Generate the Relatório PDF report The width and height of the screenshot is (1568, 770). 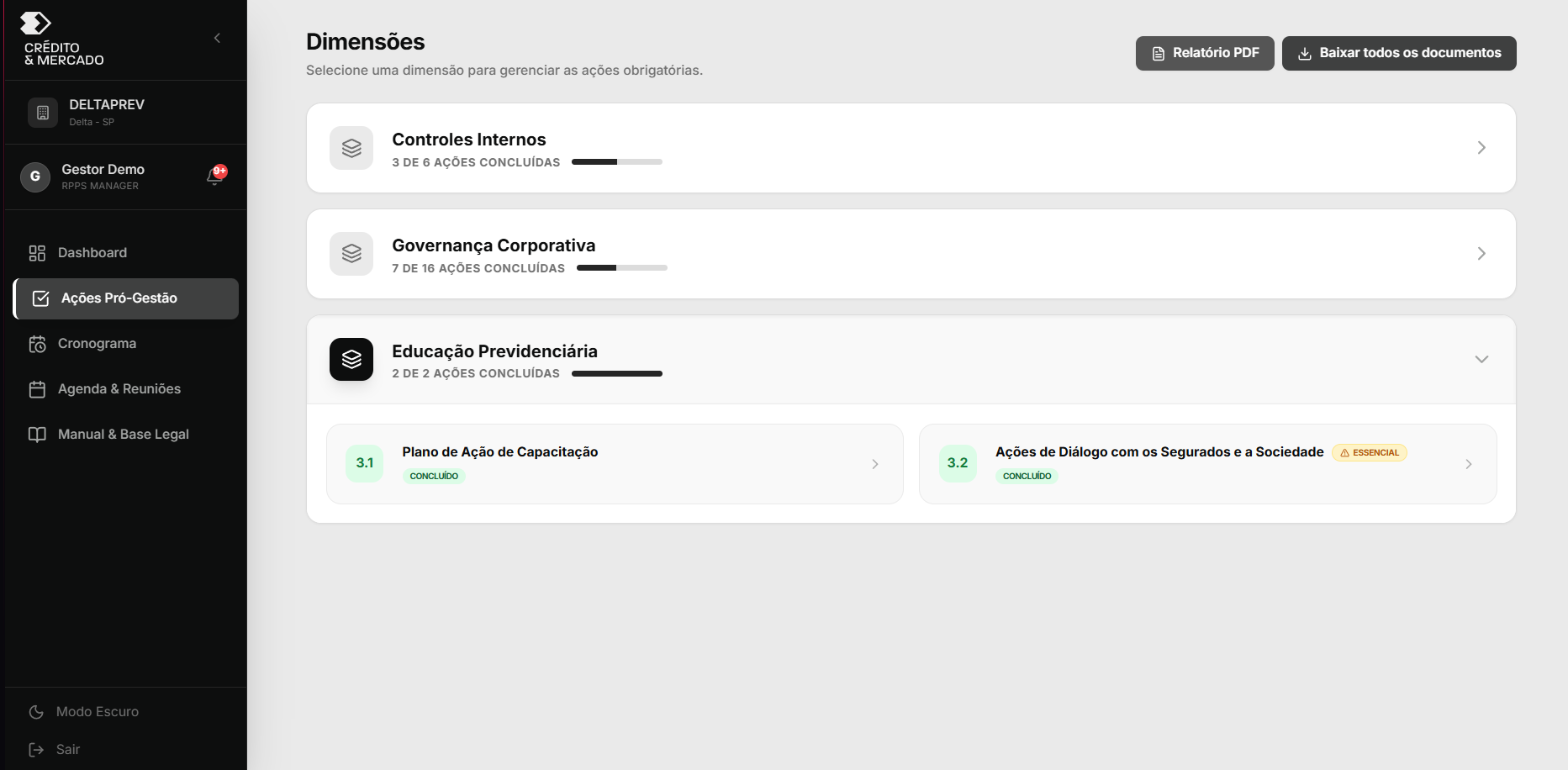coord(1205,53)
